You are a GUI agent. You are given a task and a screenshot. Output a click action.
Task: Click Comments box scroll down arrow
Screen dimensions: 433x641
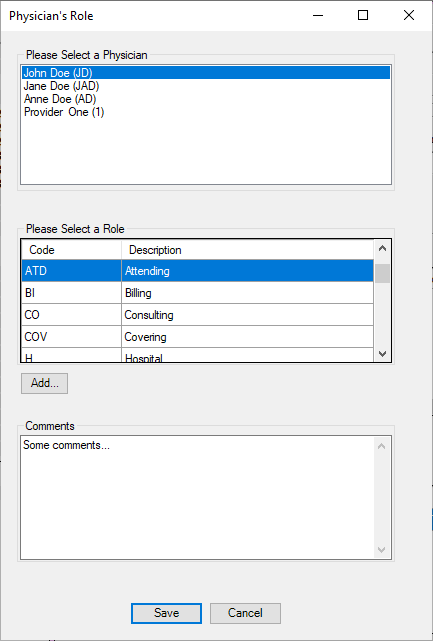[x=381, y=550]
